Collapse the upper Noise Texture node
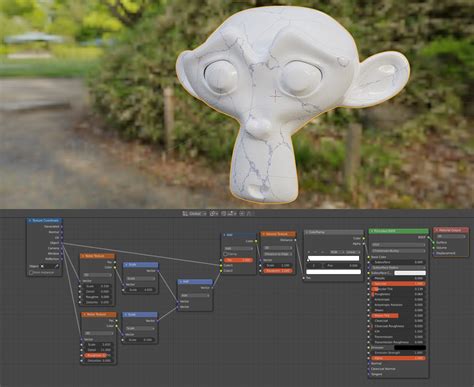474x387 pixels. point(84,256)
